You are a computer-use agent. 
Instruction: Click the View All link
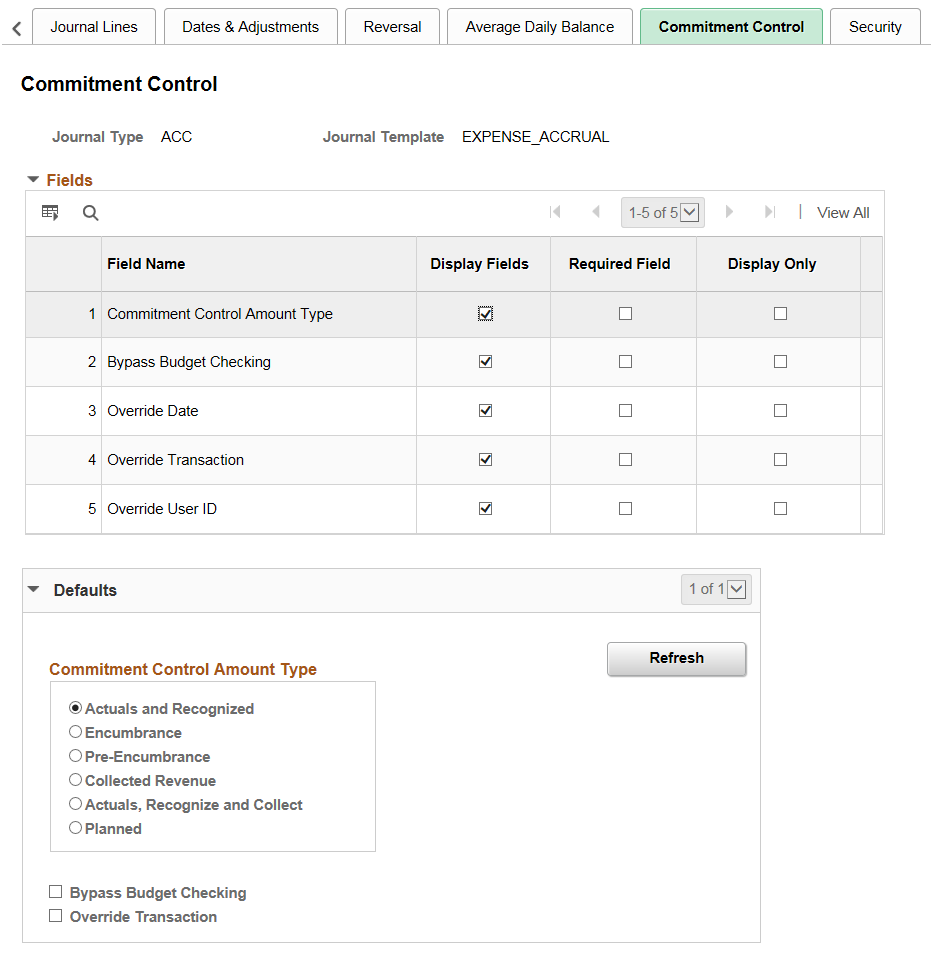842,212
